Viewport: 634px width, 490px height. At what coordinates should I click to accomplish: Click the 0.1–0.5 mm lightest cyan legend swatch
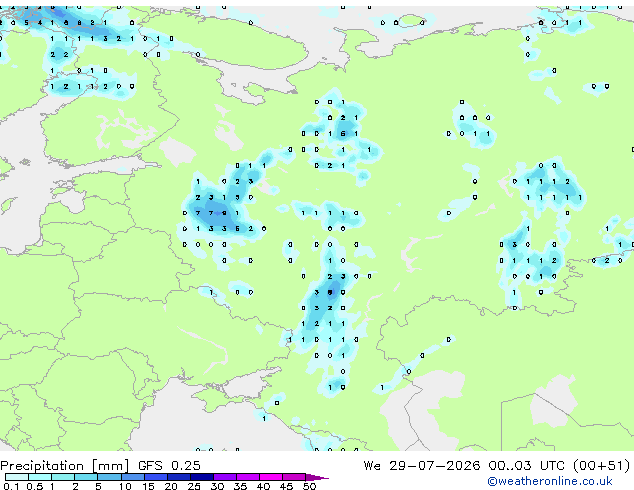coord(17,477)
